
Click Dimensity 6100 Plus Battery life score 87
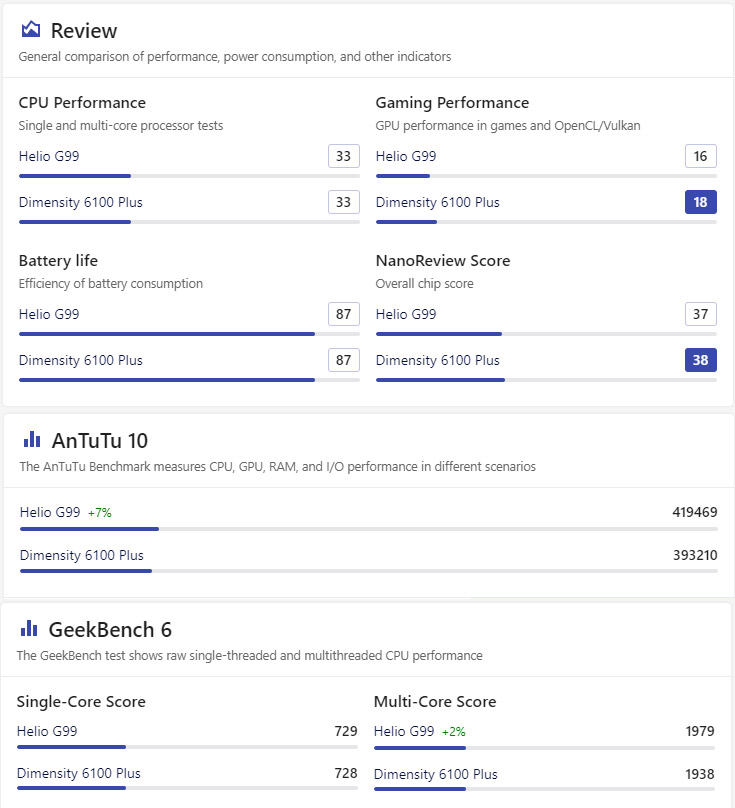(344, 360)
